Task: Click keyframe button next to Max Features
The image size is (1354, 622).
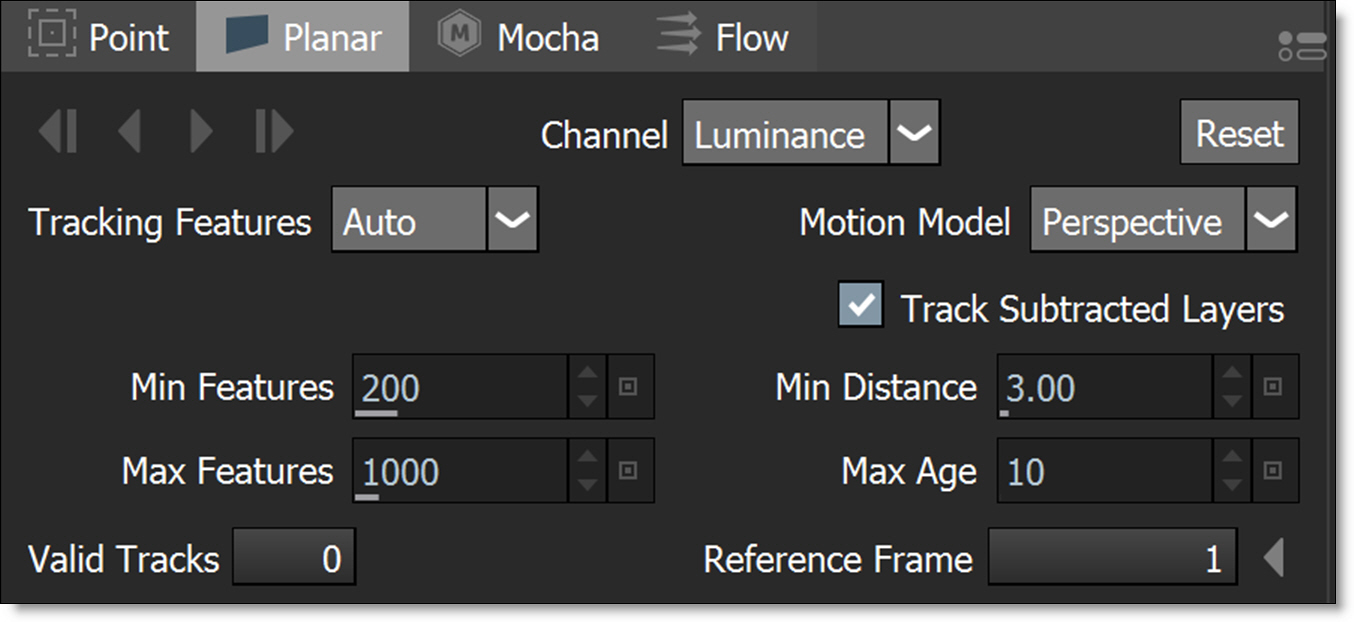Action: [x=629, y=471]
